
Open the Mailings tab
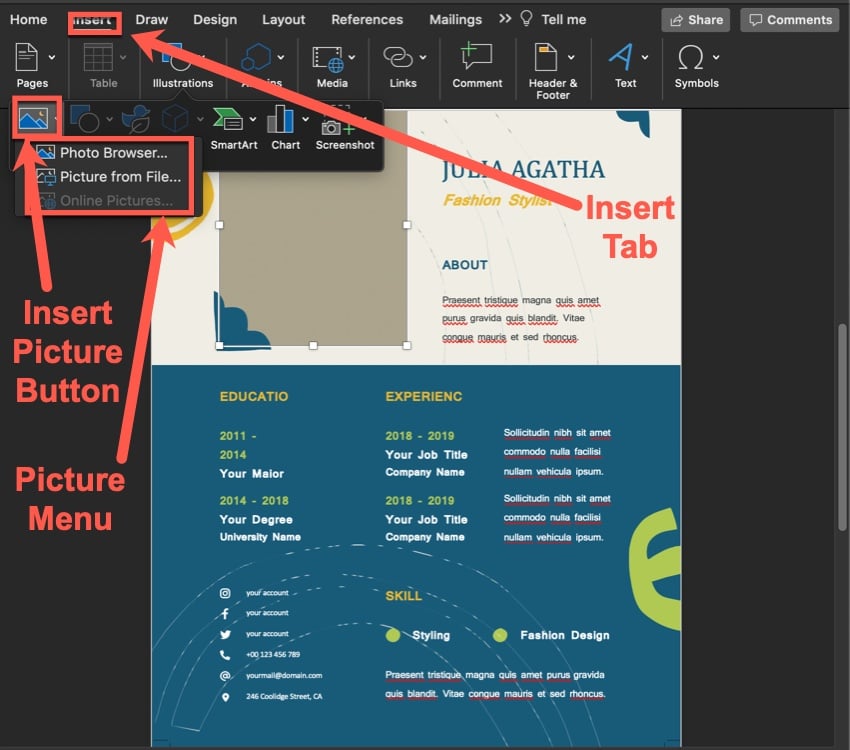pos(455,18)
